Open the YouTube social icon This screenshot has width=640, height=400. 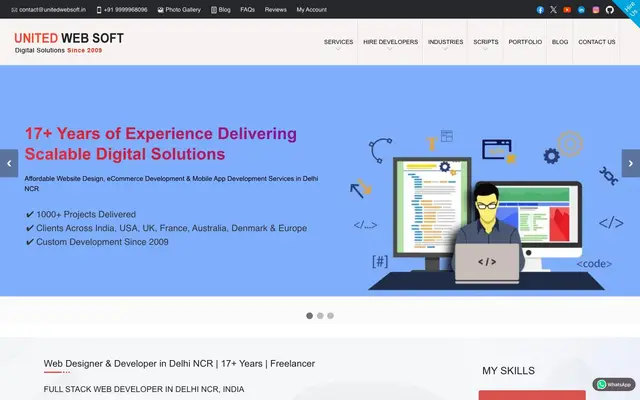[x=567, y=10]
